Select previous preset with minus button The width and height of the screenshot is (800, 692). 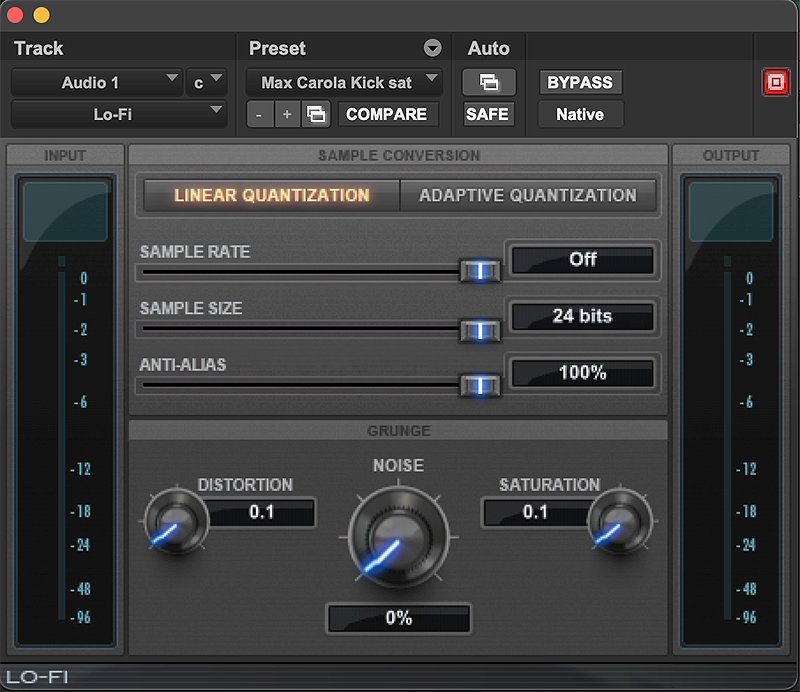click(x=260, y=114)
